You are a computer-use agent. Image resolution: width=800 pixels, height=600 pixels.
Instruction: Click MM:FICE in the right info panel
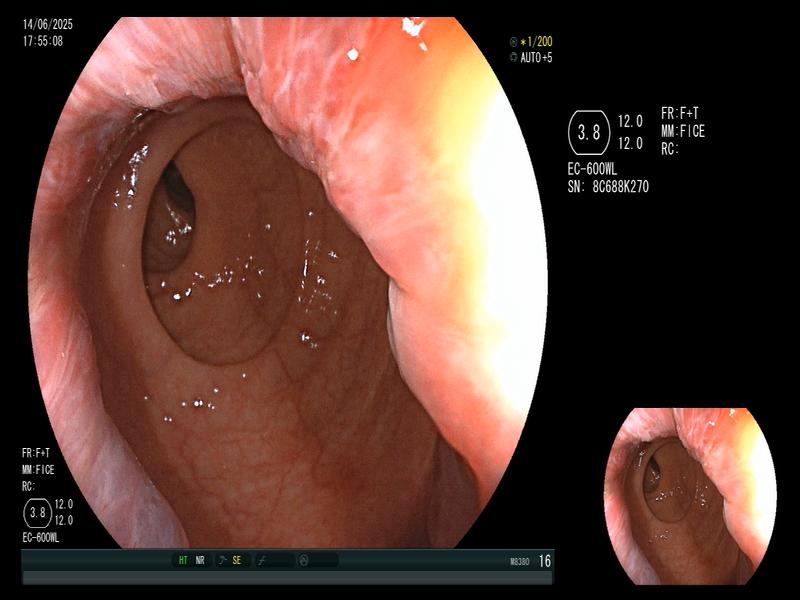click(683, 132)
